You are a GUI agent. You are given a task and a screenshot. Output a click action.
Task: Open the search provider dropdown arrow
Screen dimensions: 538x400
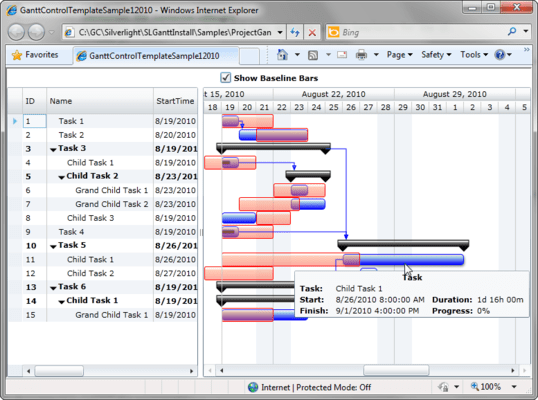click(x=526, y=31)
